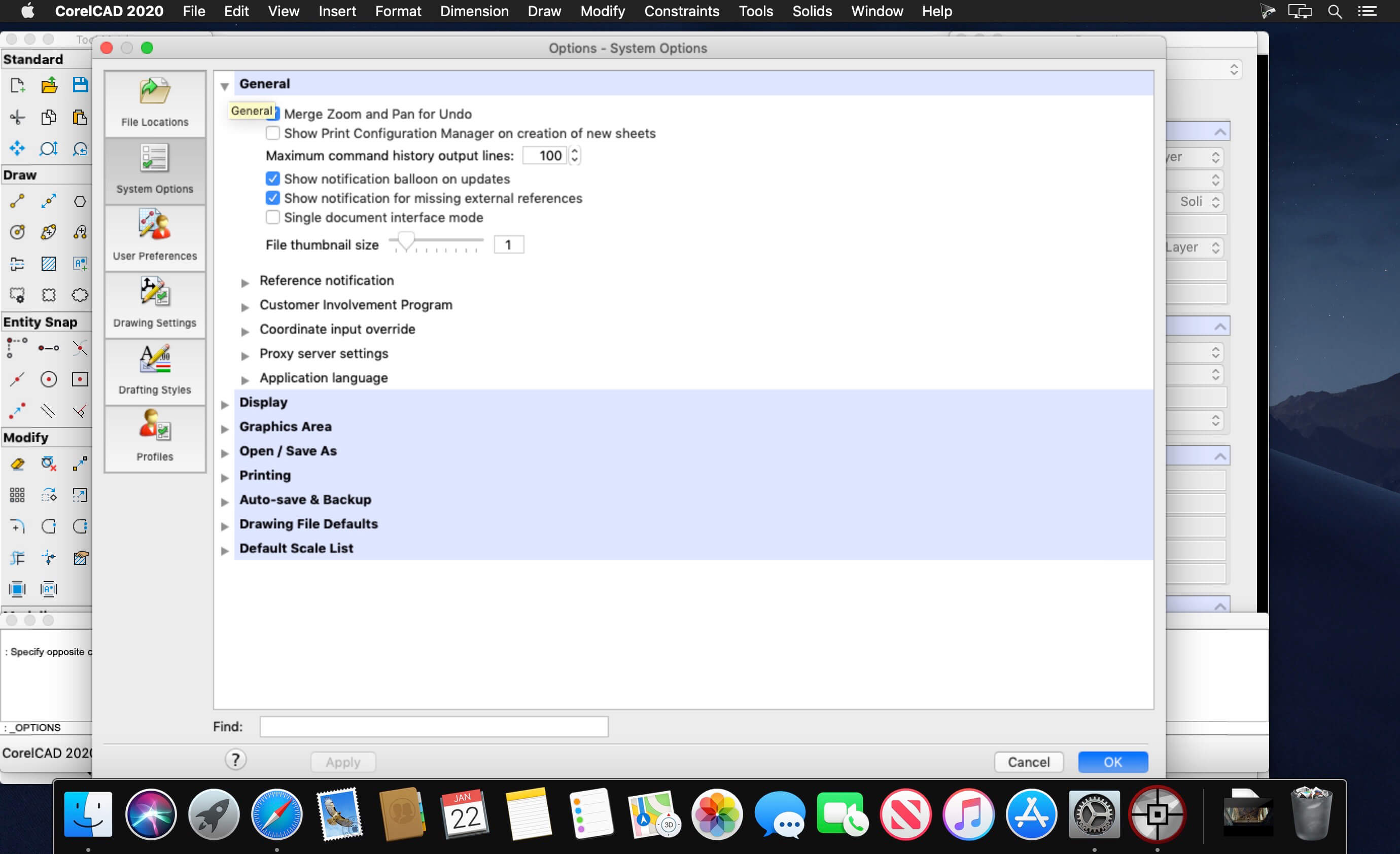Expand Proxy server settings

click(x=245, y=355)
